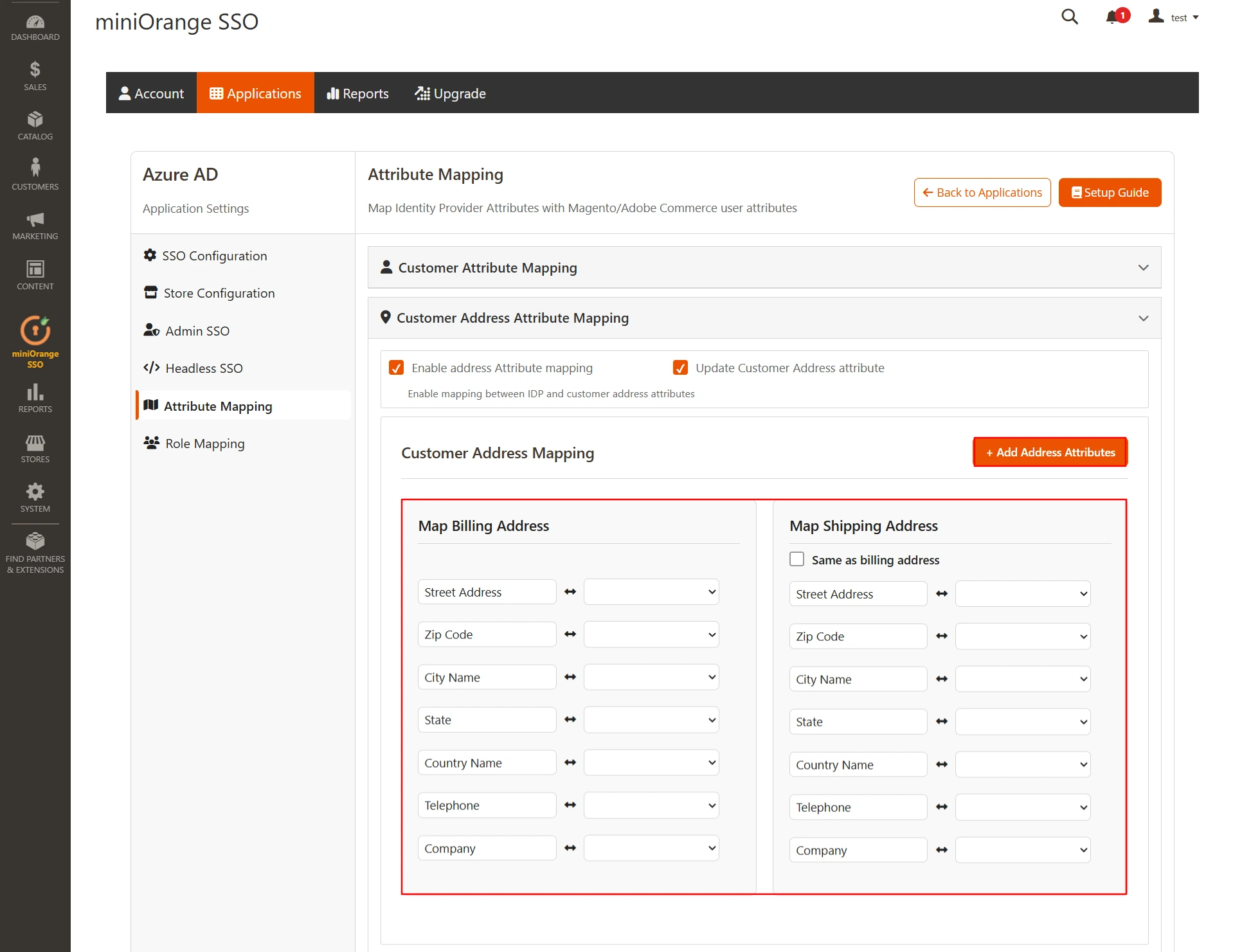
Task: Enable Same as billing address
Action: pyautogui.click(x=797, y=559)
